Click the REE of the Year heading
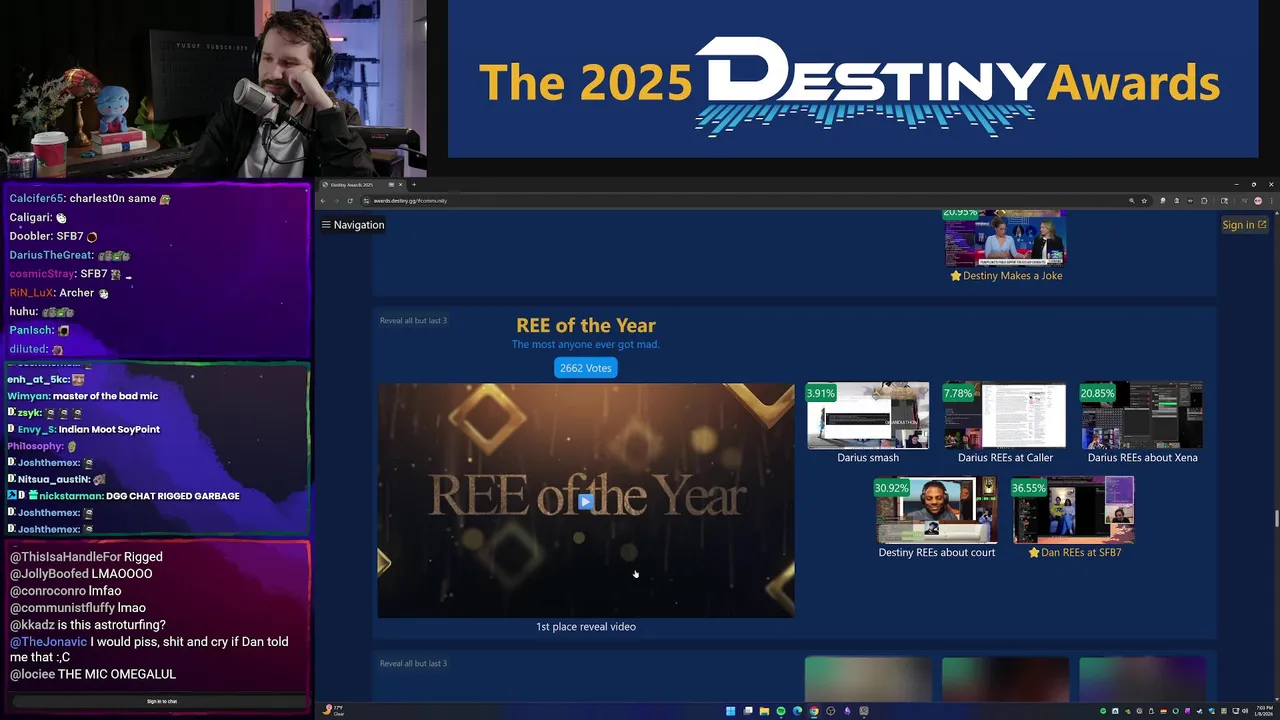The width and height of the screenshot is (1280, 720). [586, 325]
